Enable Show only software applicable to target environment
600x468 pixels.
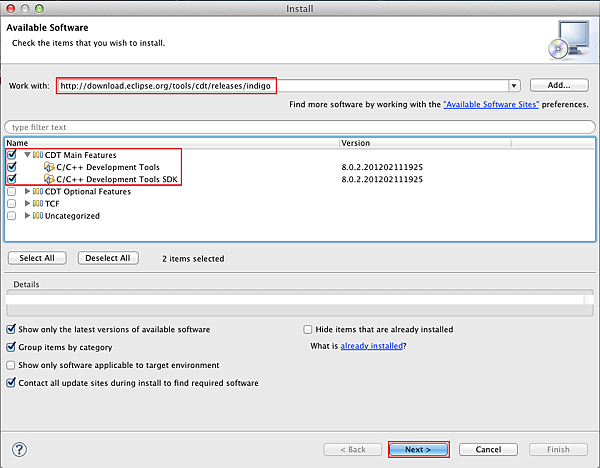point(11,365)
